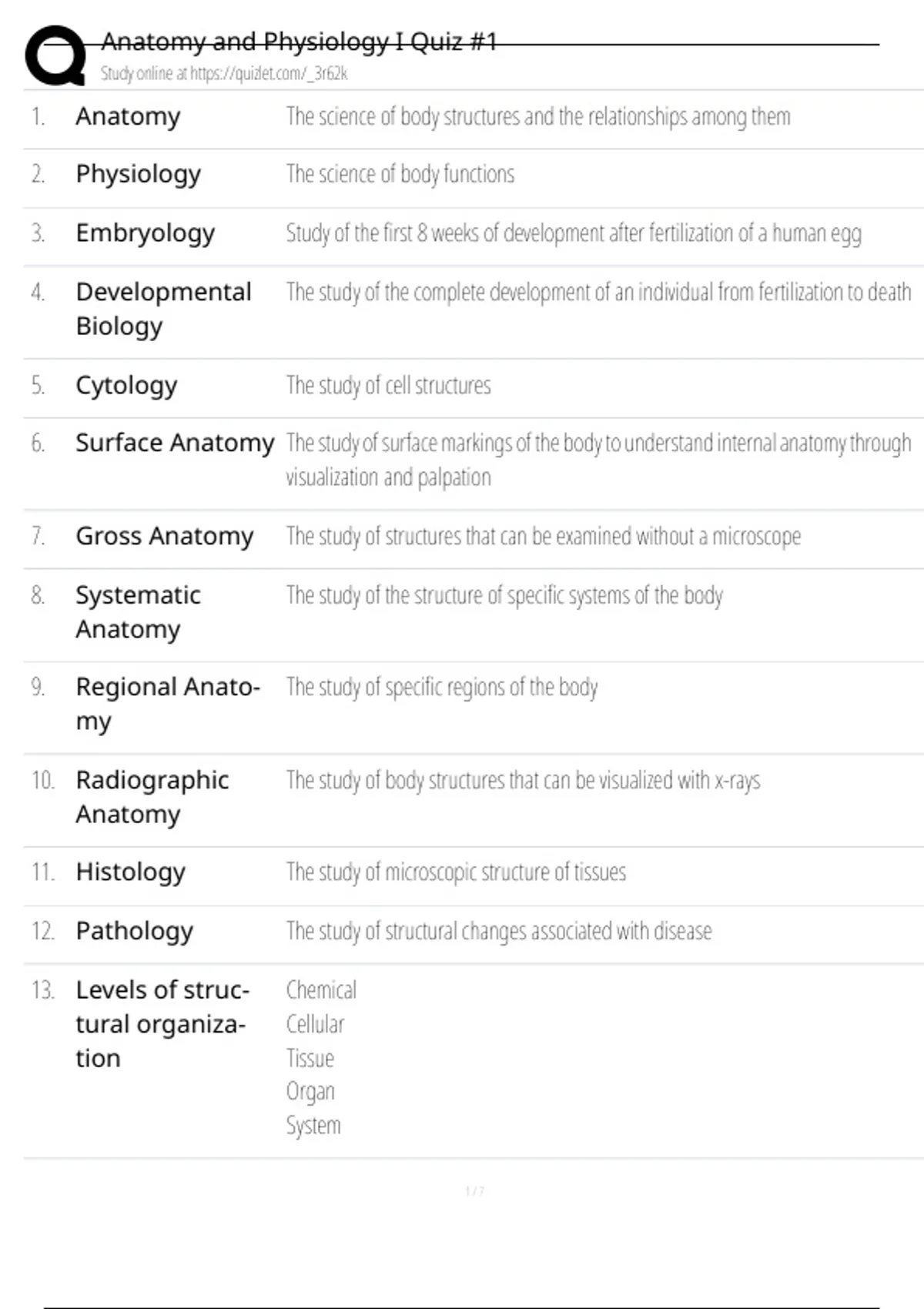Click the definition mentioning x-rays
This screenshot has height=1309, width=924.
pos(523,781)
